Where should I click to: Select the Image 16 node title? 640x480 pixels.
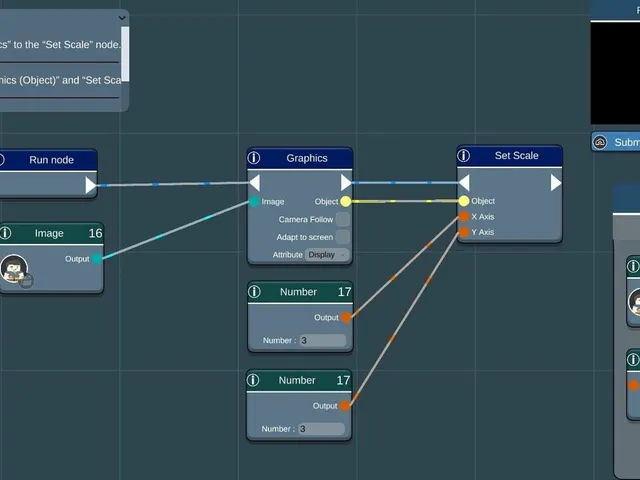click(51, 233)
